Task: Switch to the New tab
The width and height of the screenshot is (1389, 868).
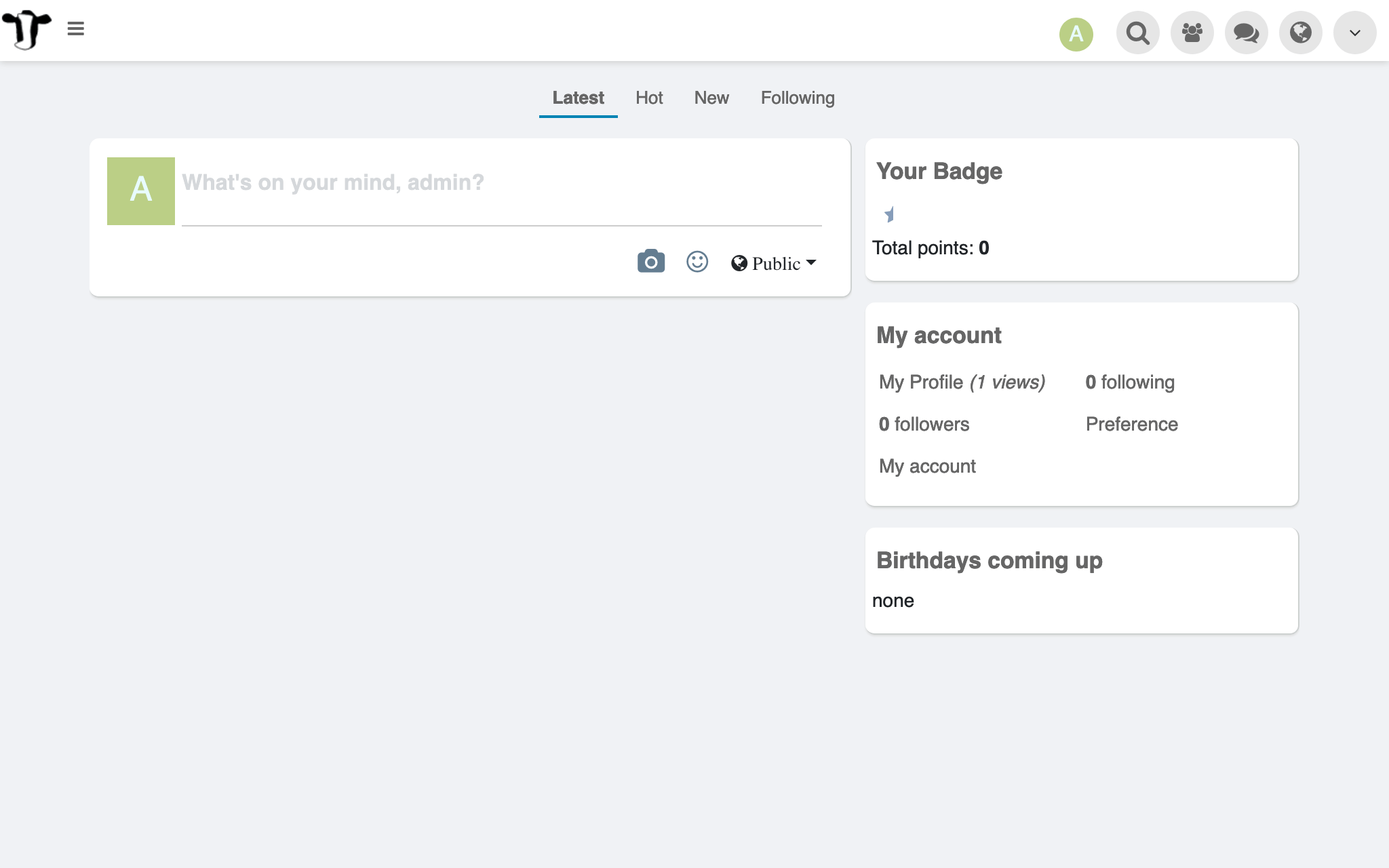Action: coord(711,98)
